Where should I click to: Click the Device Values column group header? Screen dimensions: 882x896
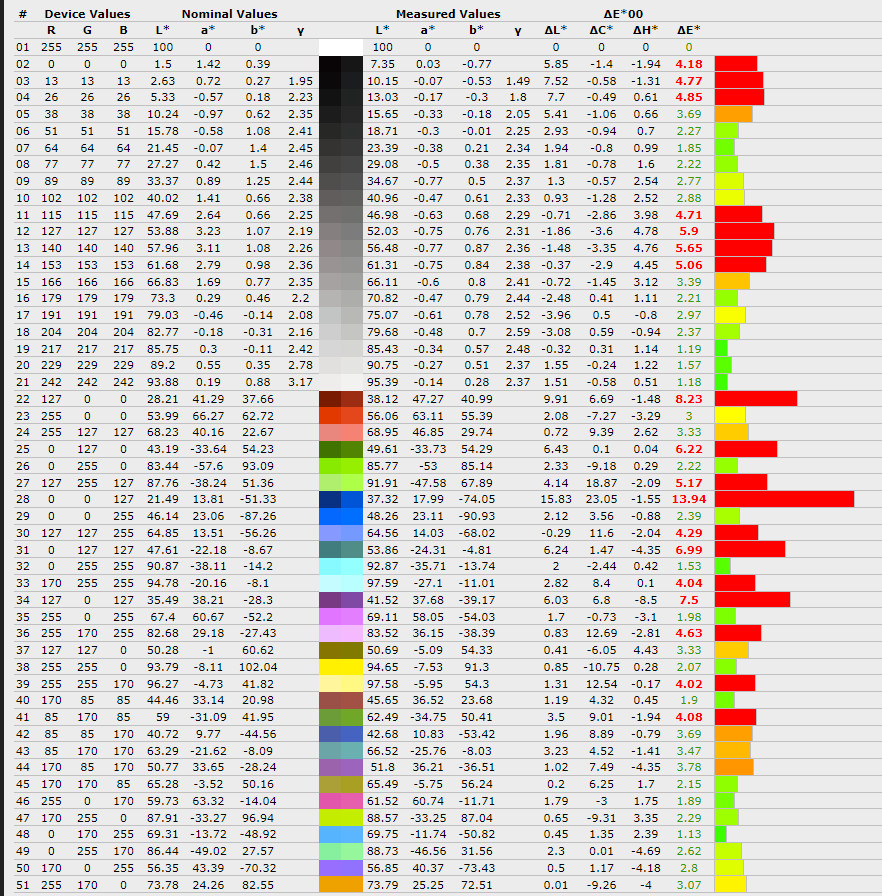(x=87, y=14)
